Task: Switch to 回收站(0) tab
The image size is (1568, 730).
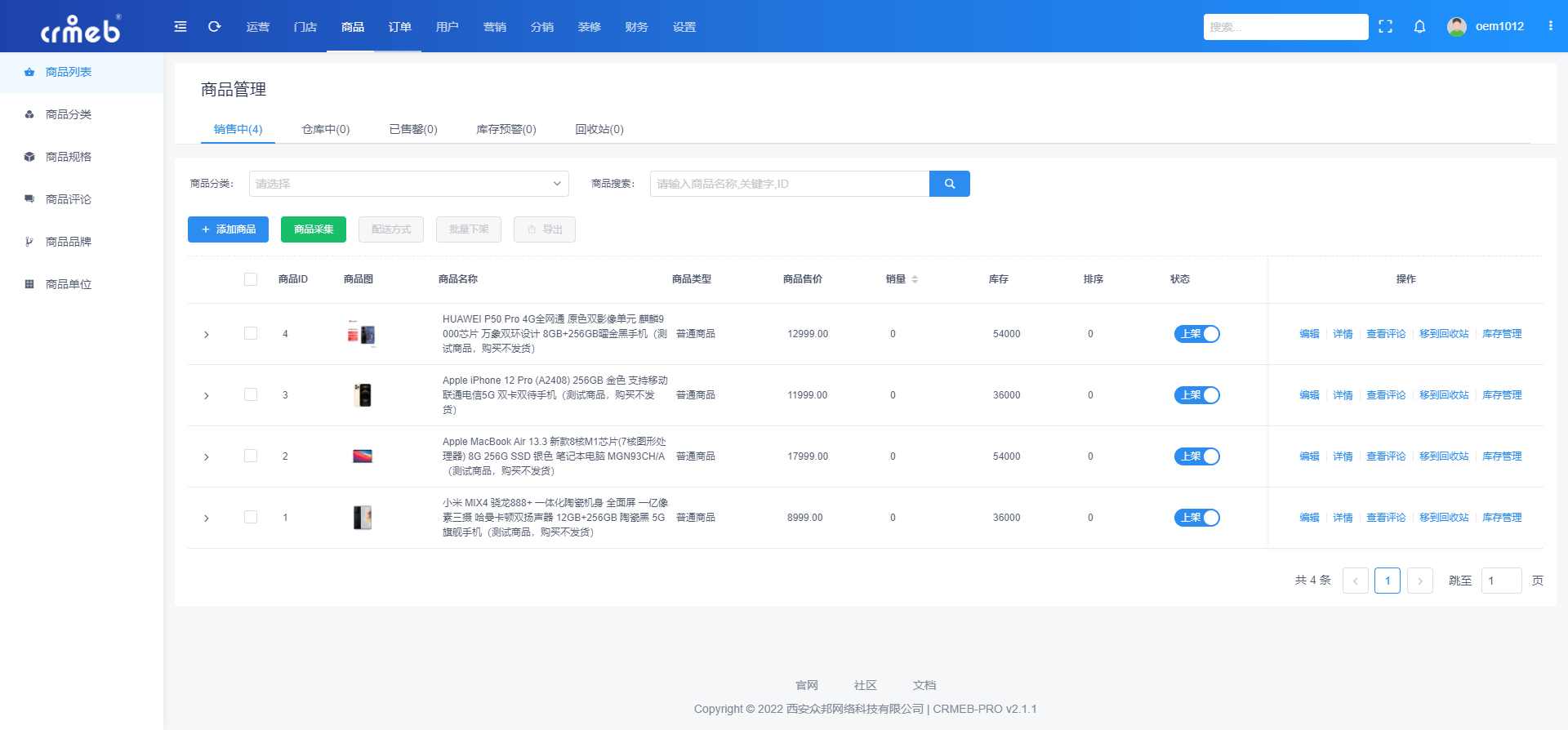Action: (x=599, y=129)
